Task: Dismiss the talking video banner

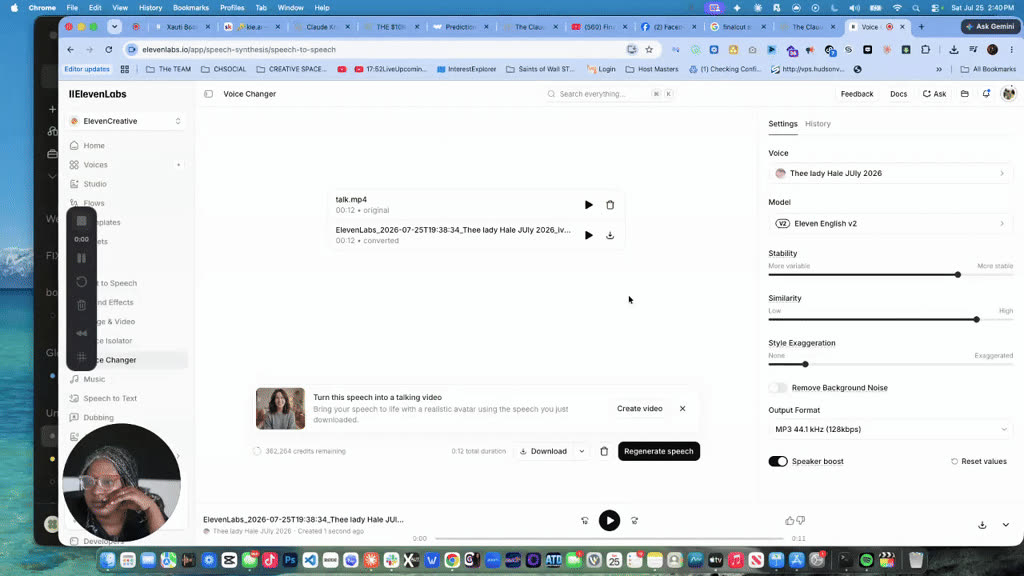Action: pos(682,409)
